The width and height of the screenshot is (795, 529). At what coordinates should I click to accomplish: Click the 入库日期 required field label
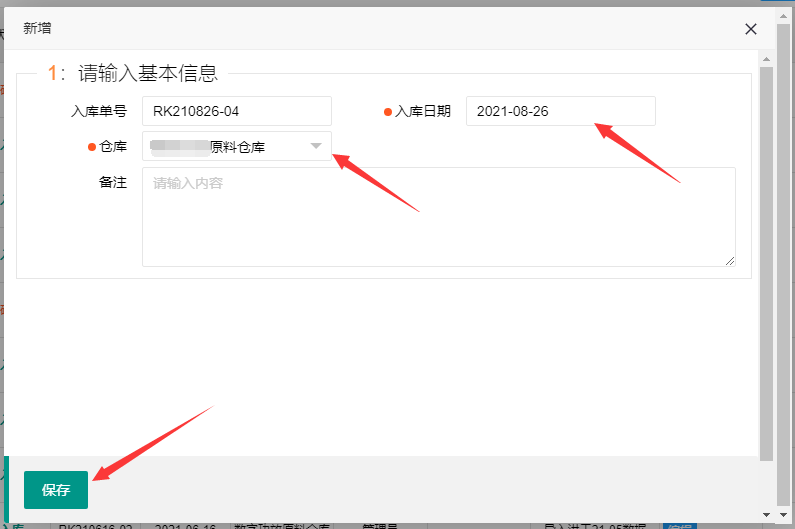[x=423, y=111]
